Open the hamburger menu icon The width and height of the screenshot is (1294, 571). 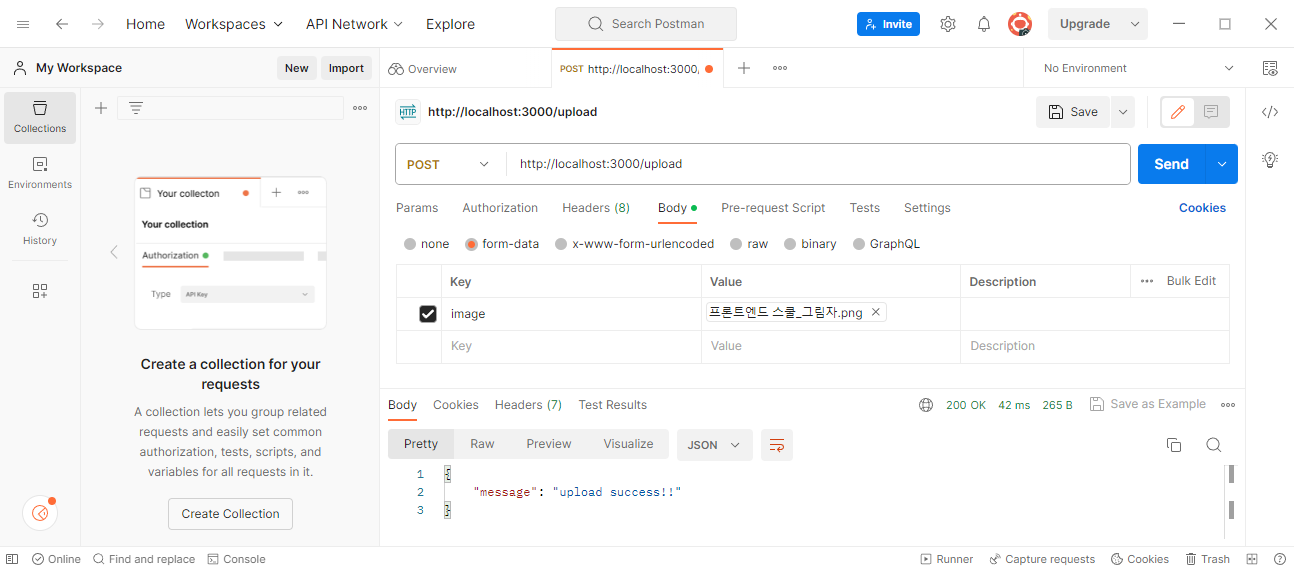[x=23, y=24]
